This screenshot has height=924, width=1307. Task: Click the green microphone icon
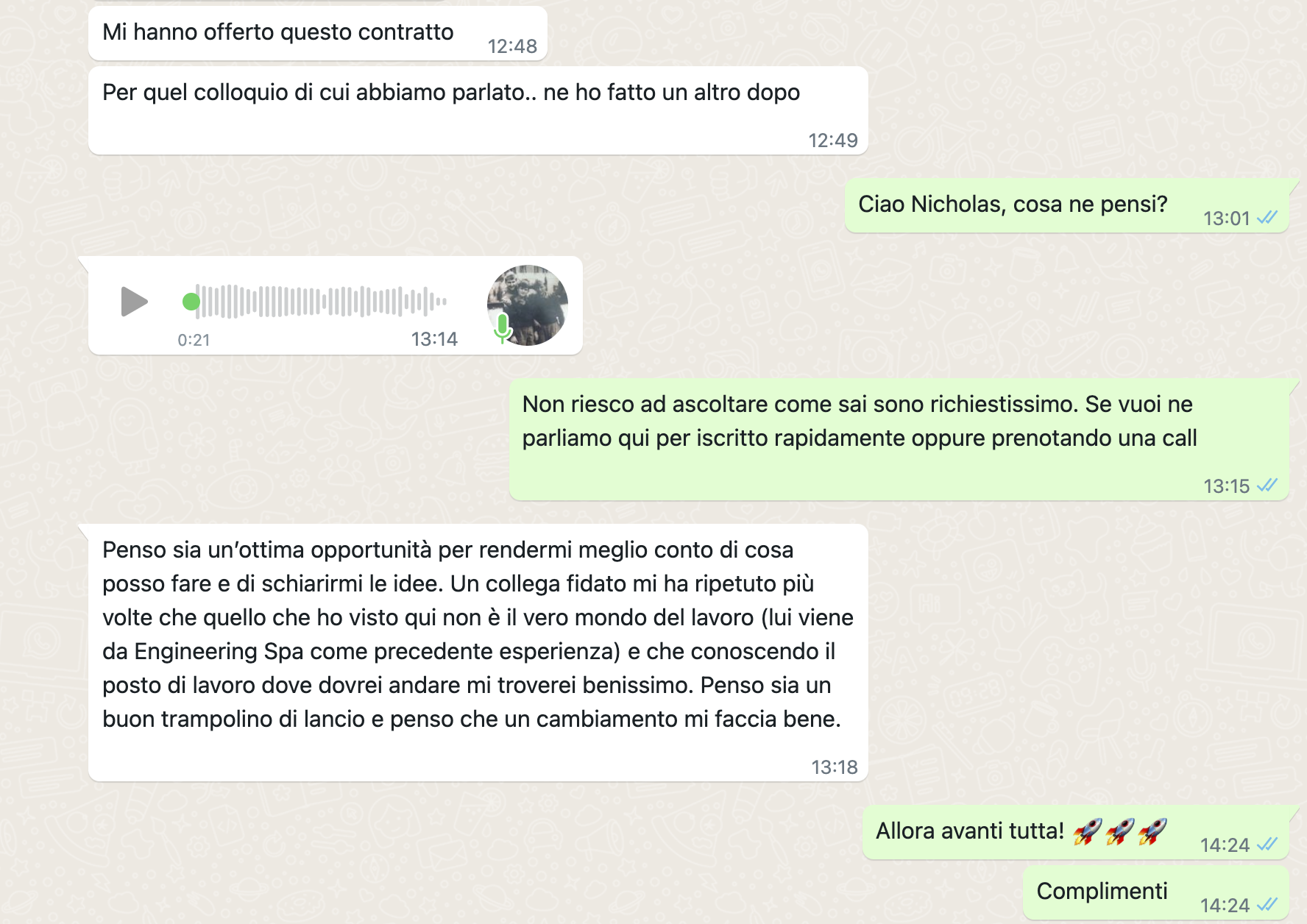click(503, 328)
